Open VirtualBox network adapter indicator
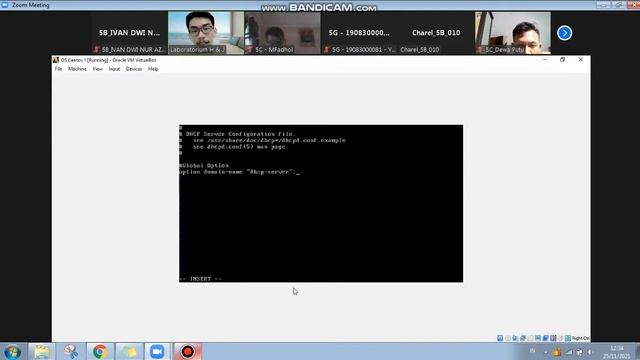 click(523, 338)
